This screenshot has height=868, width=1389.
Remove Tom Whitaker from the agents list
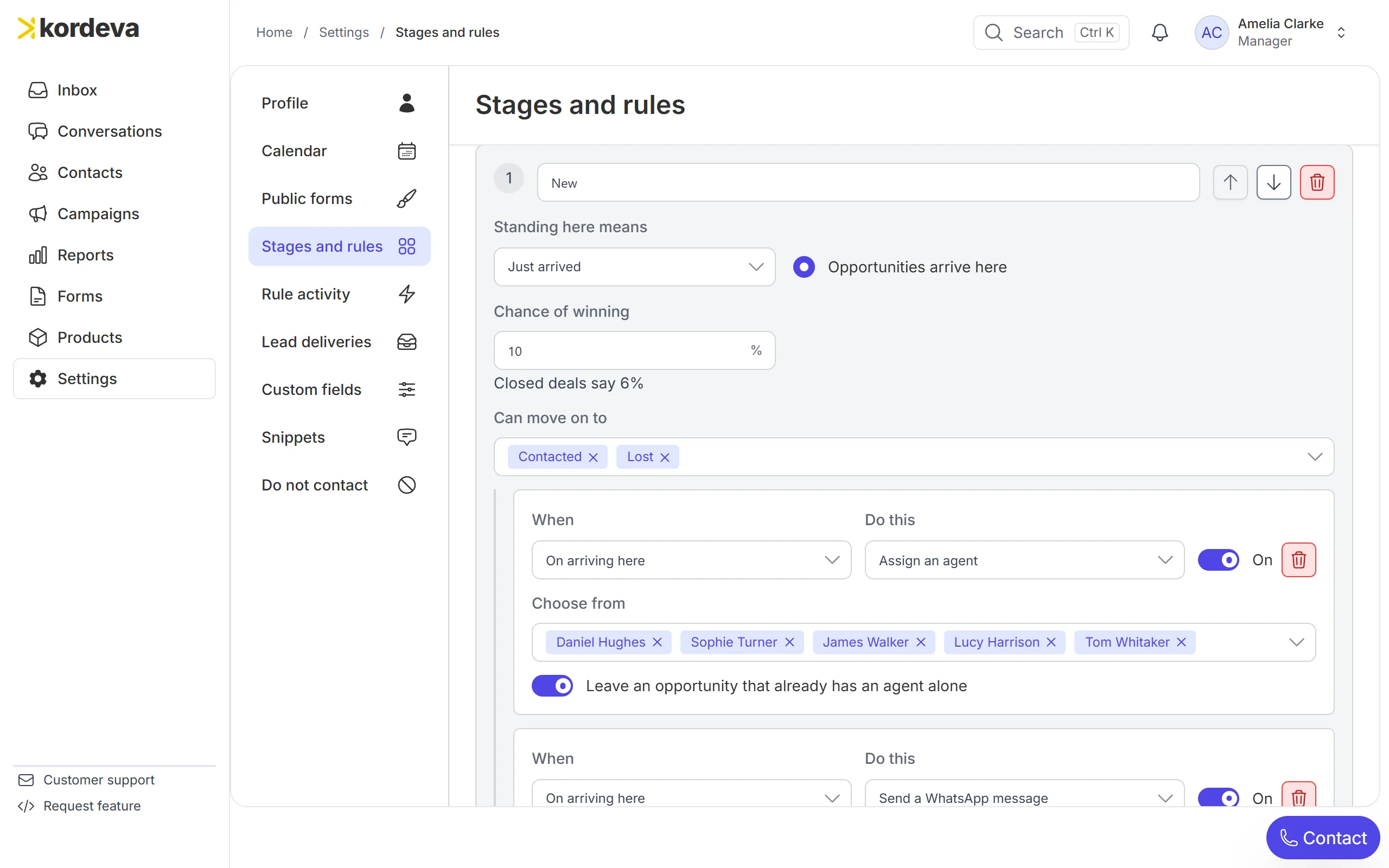tap(1182, 642)
